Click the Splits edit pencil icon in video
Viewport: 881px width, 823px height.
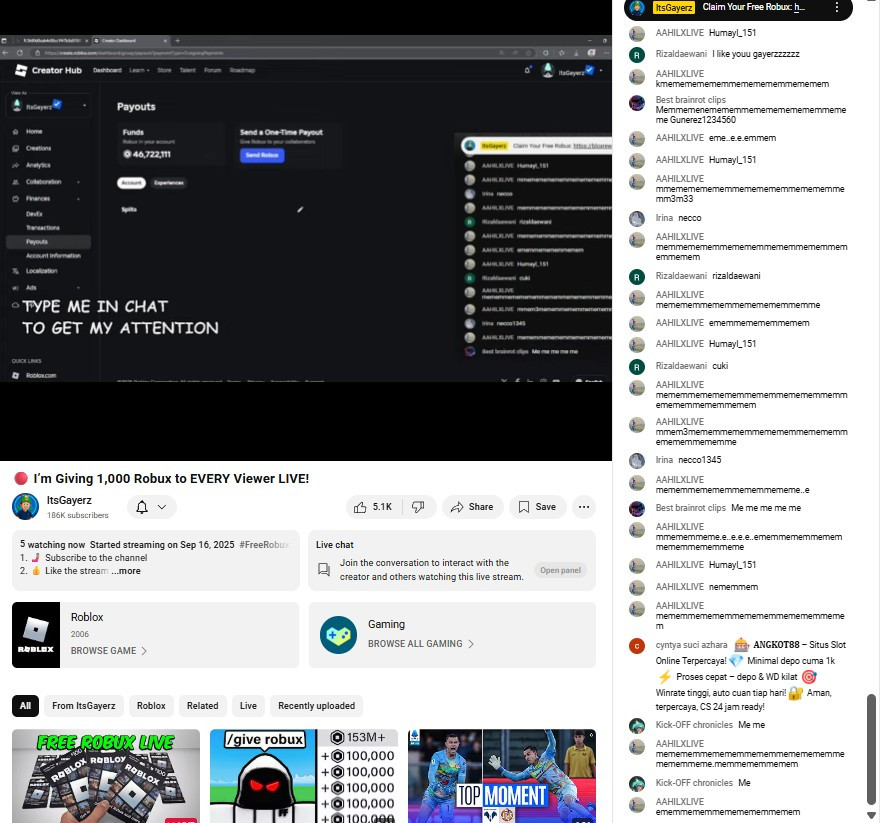tap(300, 210)
